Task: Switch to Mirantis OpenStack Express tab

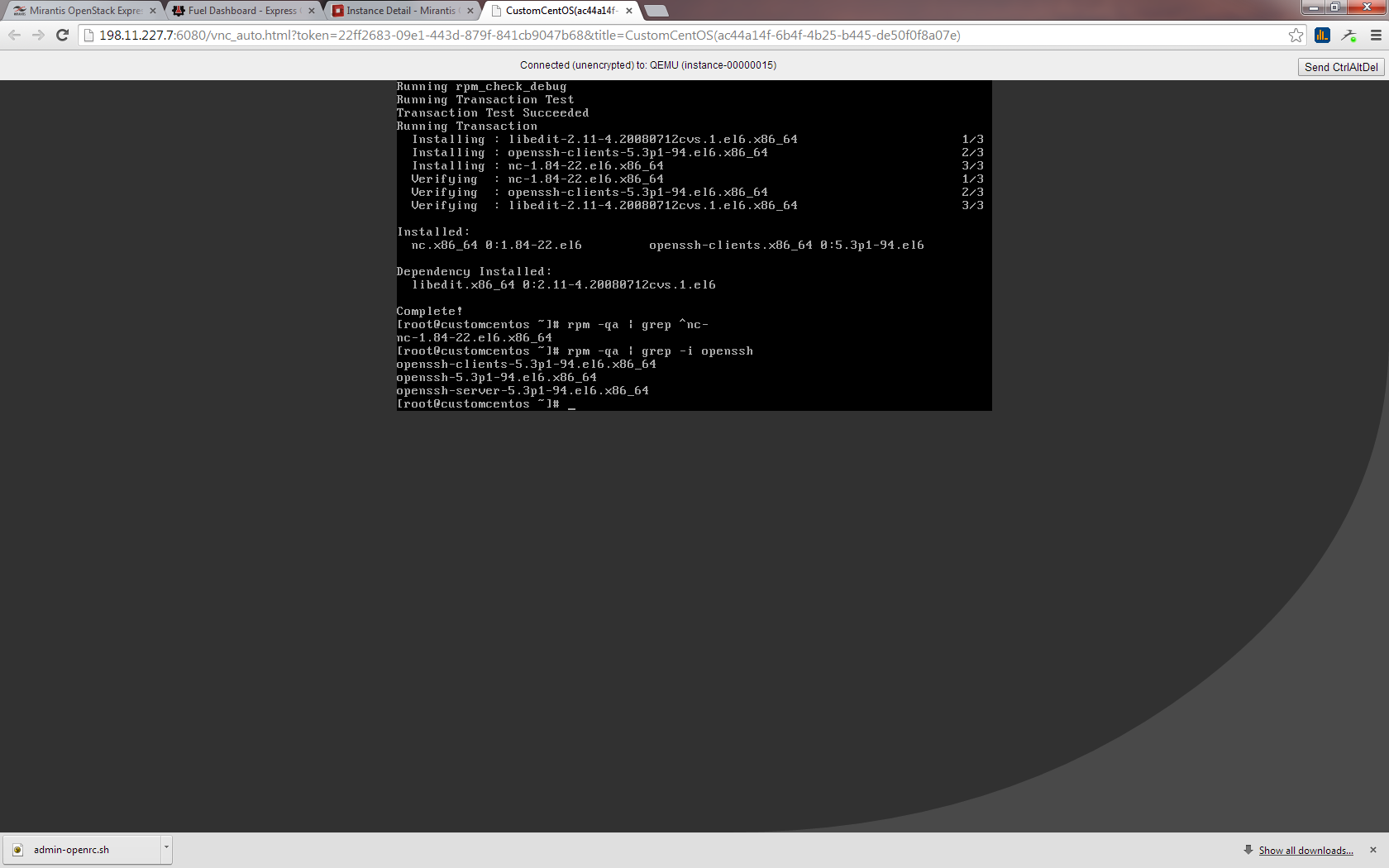Action: (x=83, y=11)
